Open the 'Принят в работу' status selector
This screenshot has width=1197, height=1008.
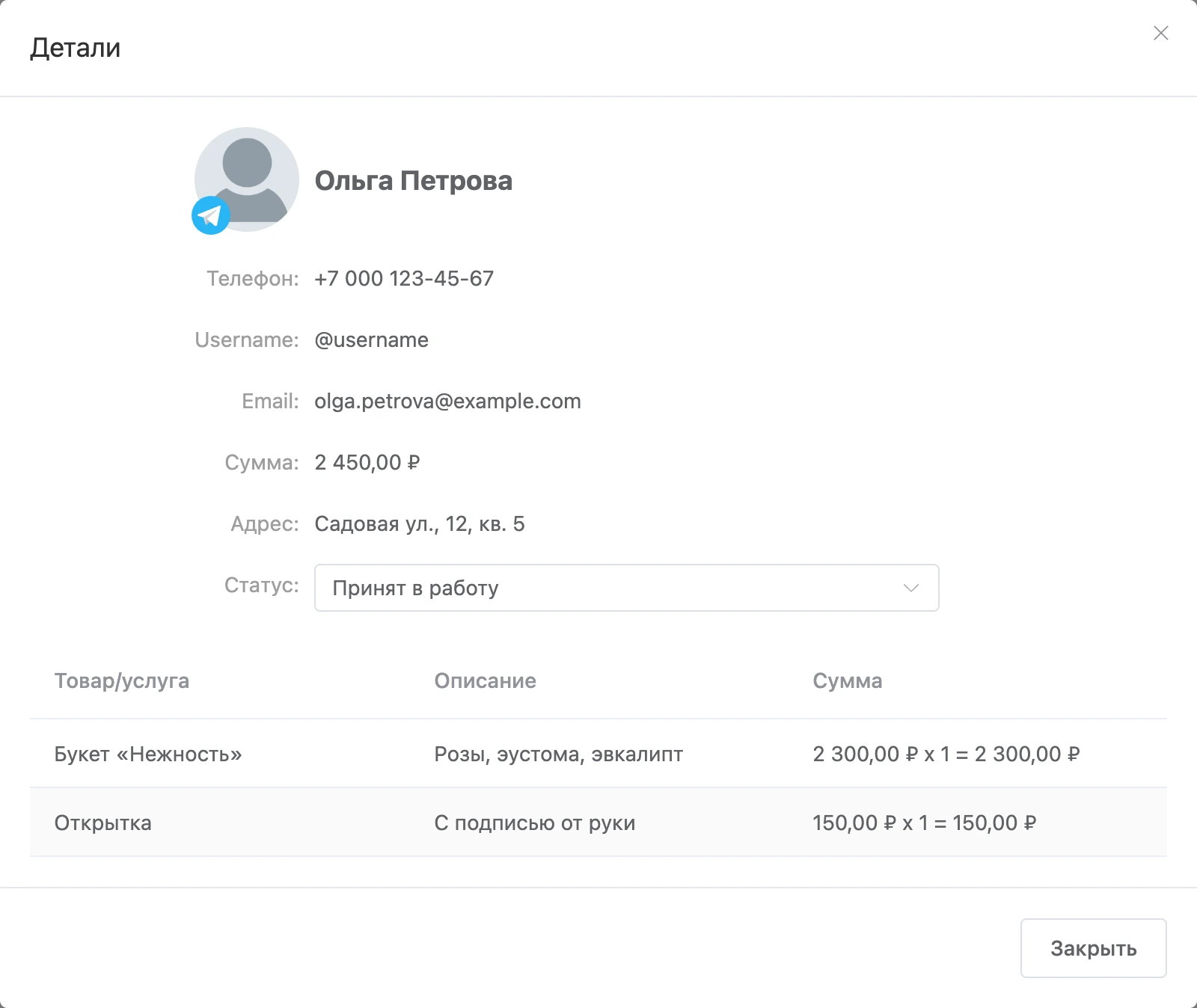coord(626,588)
